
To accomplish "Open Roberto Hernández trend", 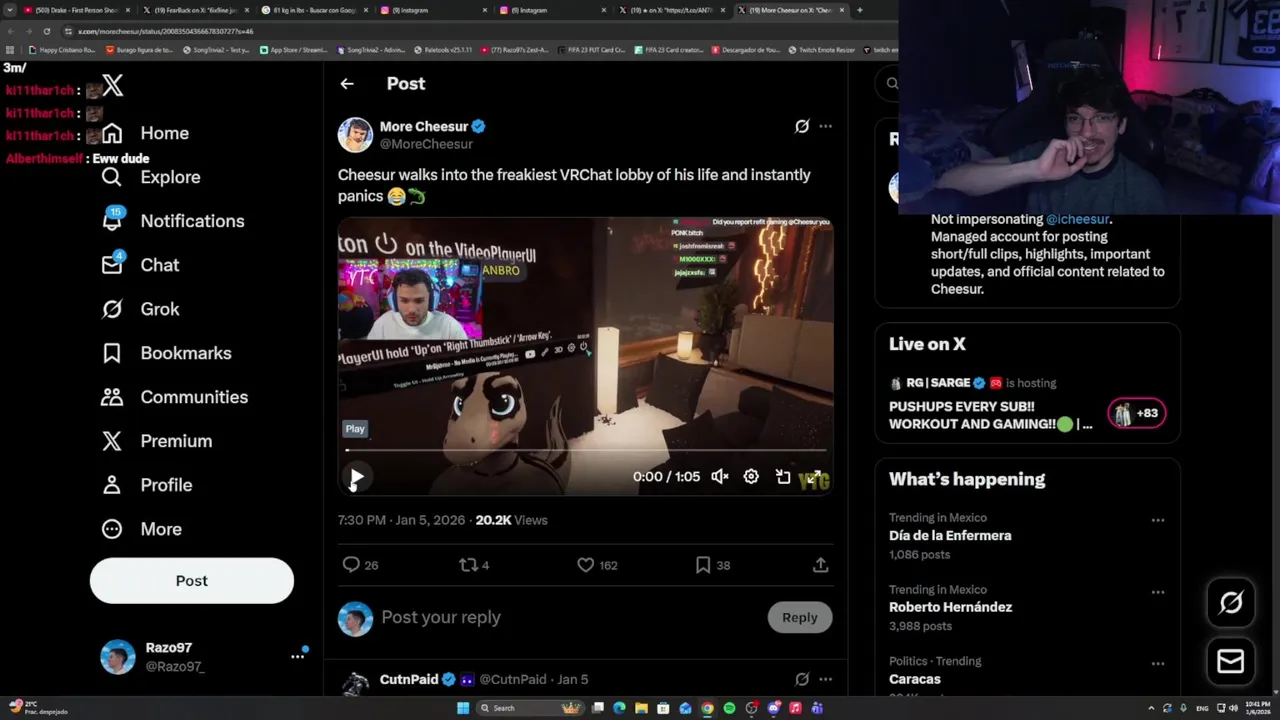I will click(950, 607).
